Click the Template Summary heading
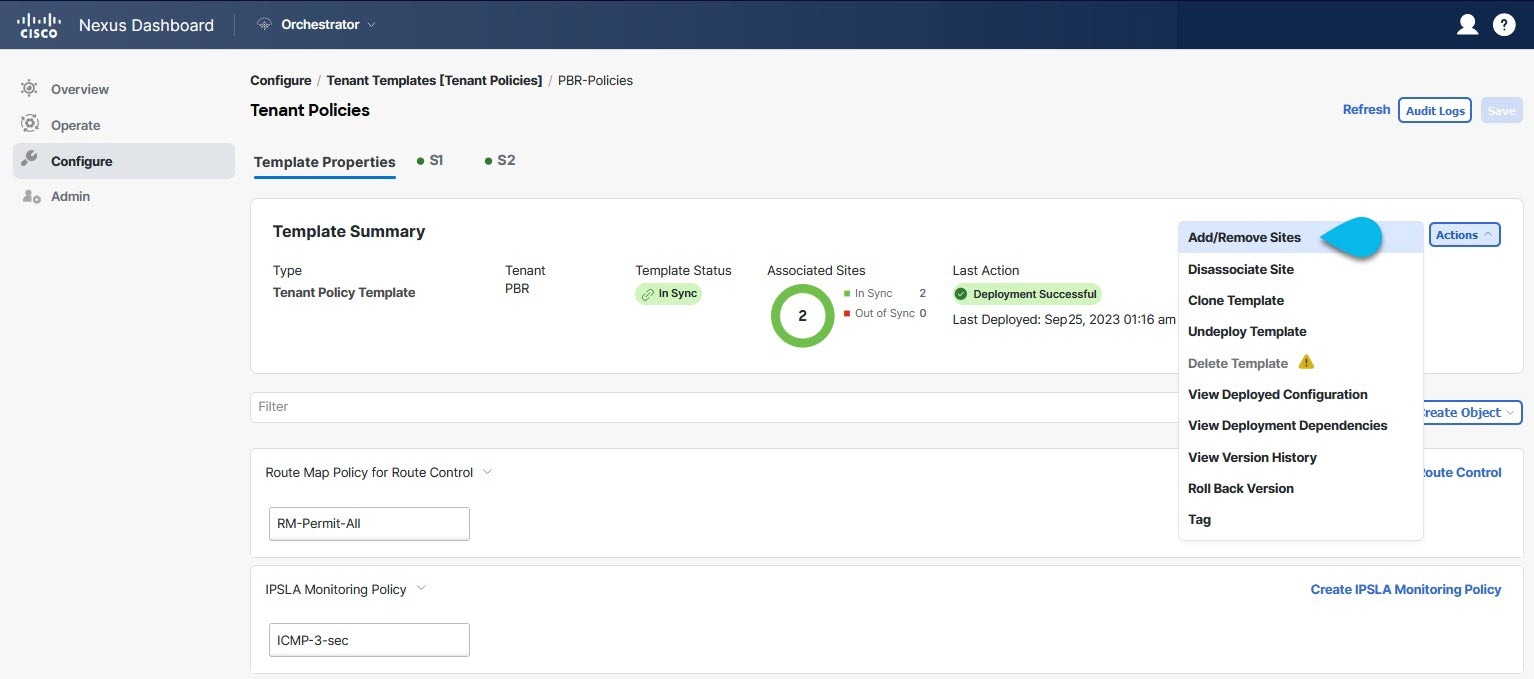This screenshot has width=1534, height=679. pos(349,231)
